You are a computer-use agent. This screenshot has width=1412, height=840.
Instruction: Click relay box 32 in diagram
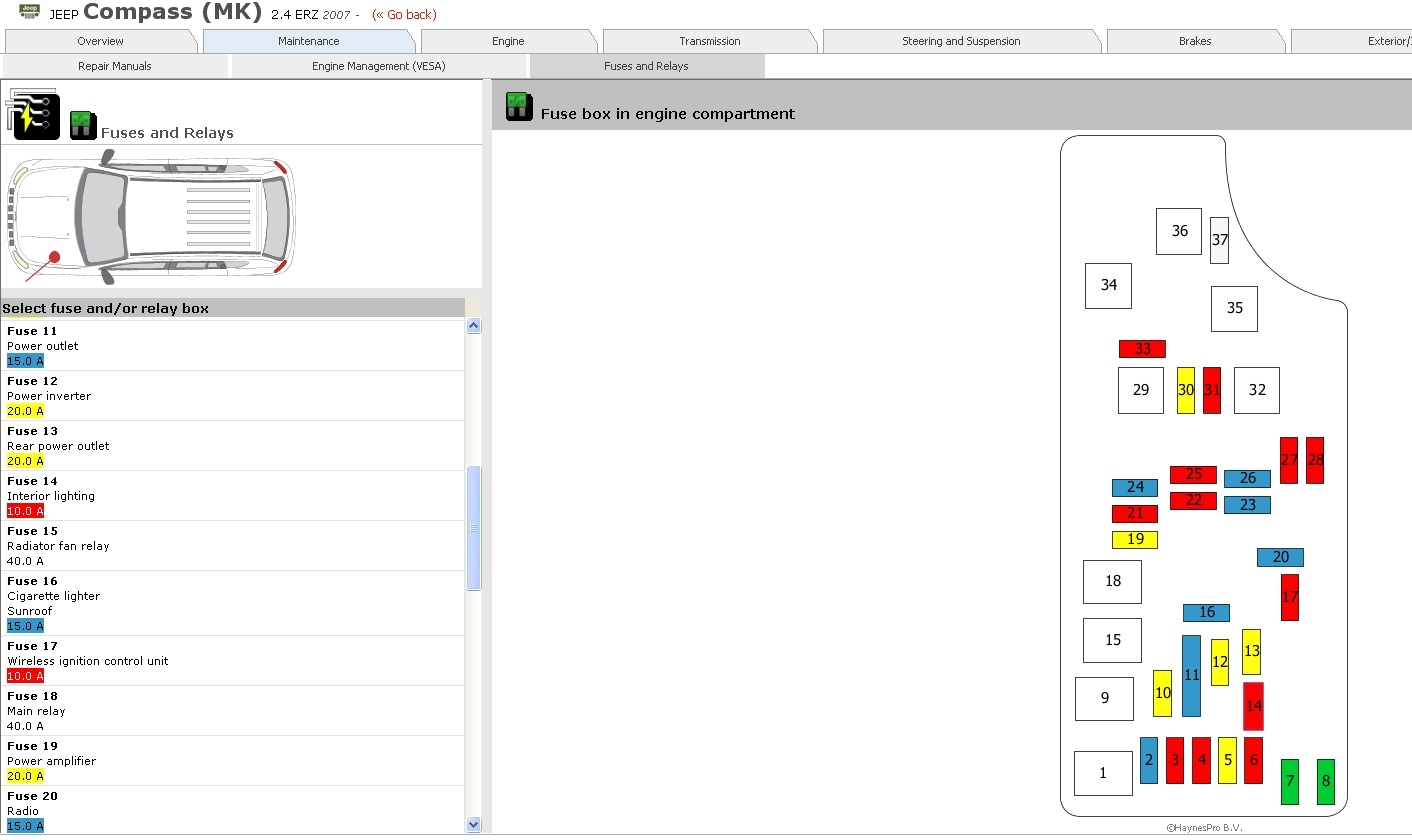pos(1257,390)
